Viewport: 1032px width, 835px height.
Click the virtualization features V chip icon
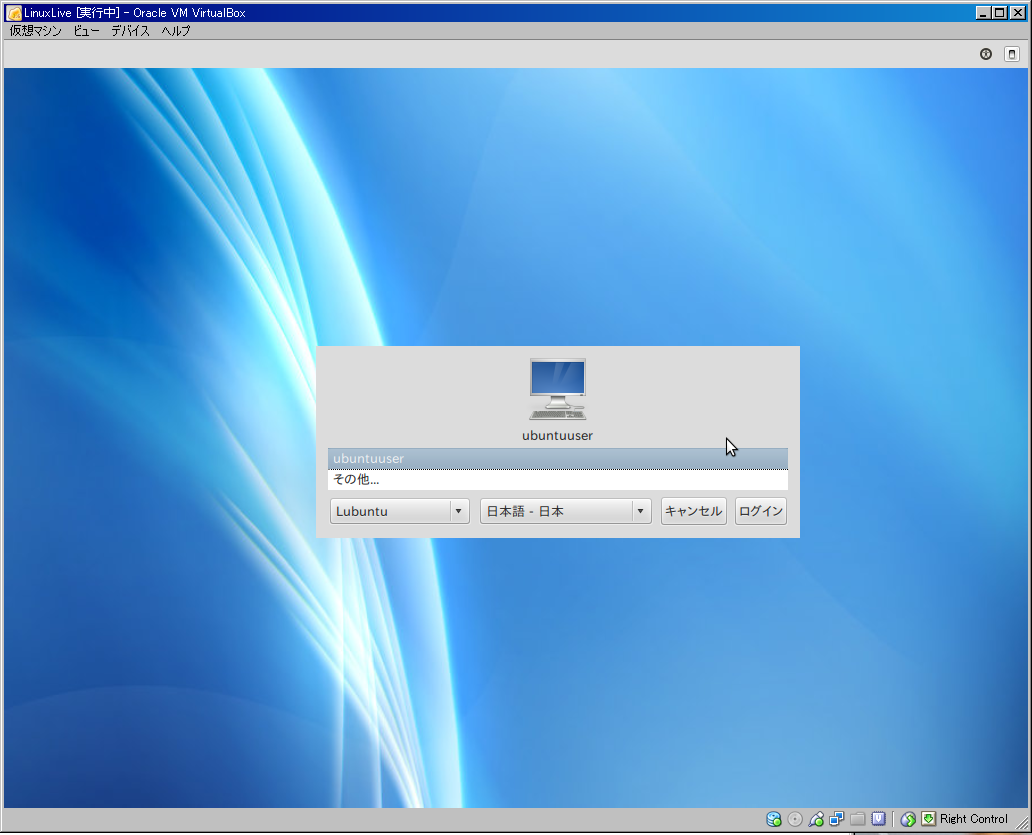879,819
